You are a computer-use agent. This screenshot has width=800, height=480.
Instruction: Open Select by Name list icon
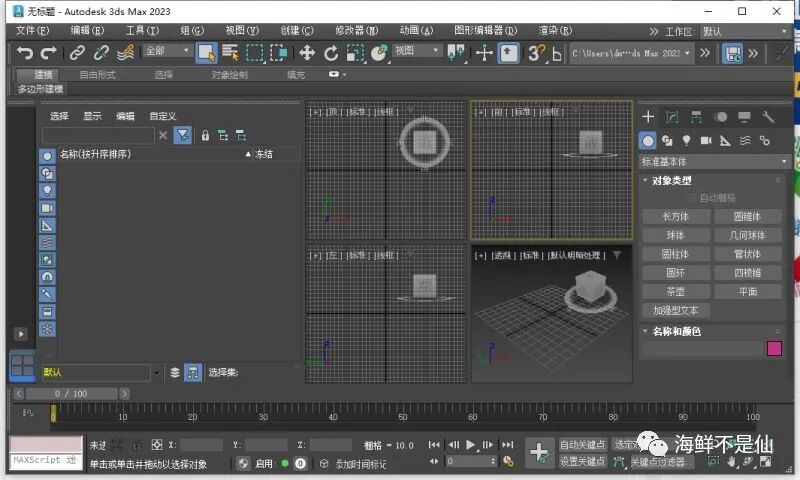click(230, 53)
